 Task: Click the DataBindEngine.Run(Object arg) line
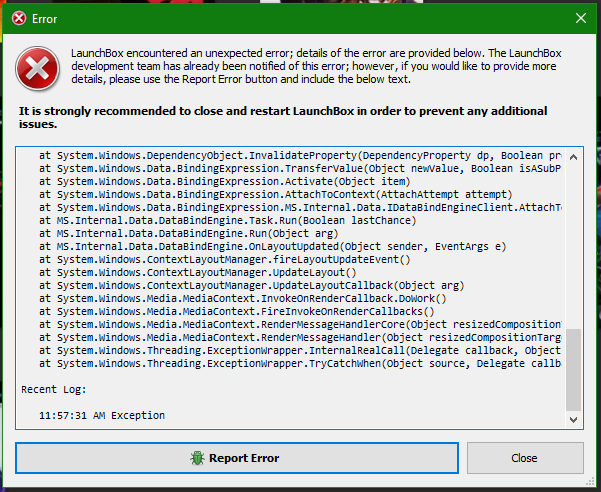coord(189,234)
